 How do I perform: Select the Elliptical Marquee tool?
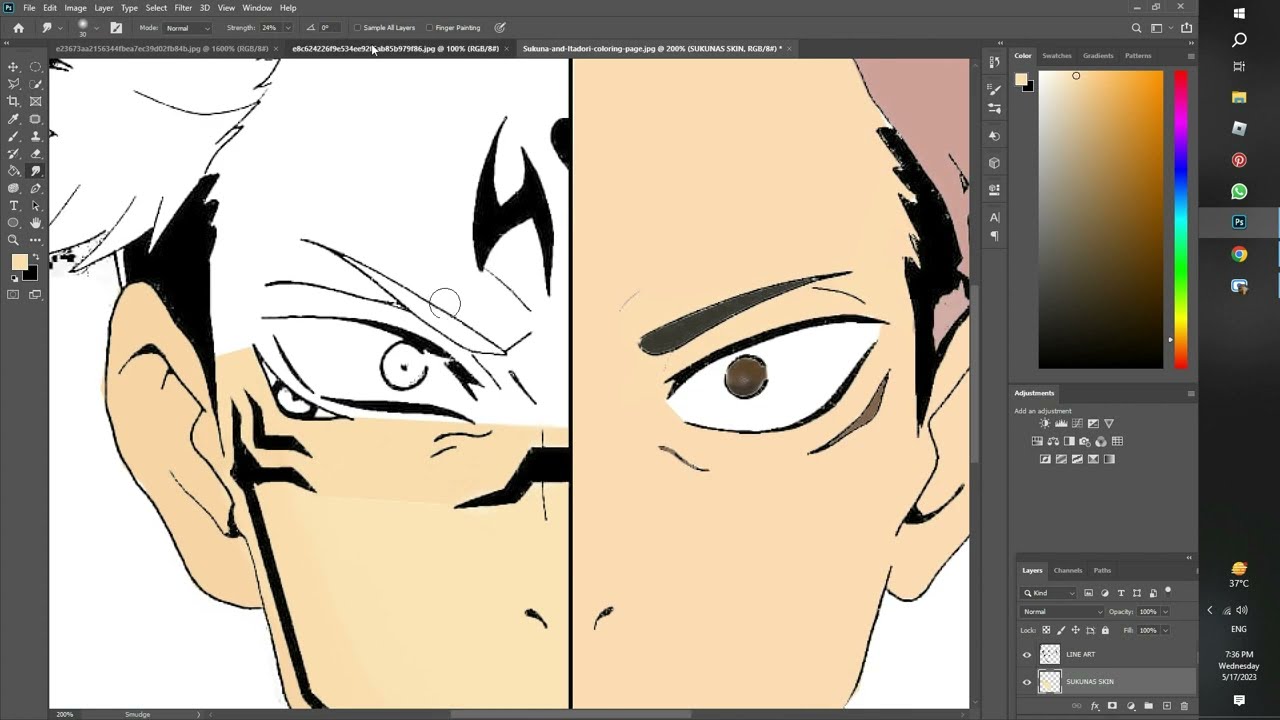[x=36, y=67]
